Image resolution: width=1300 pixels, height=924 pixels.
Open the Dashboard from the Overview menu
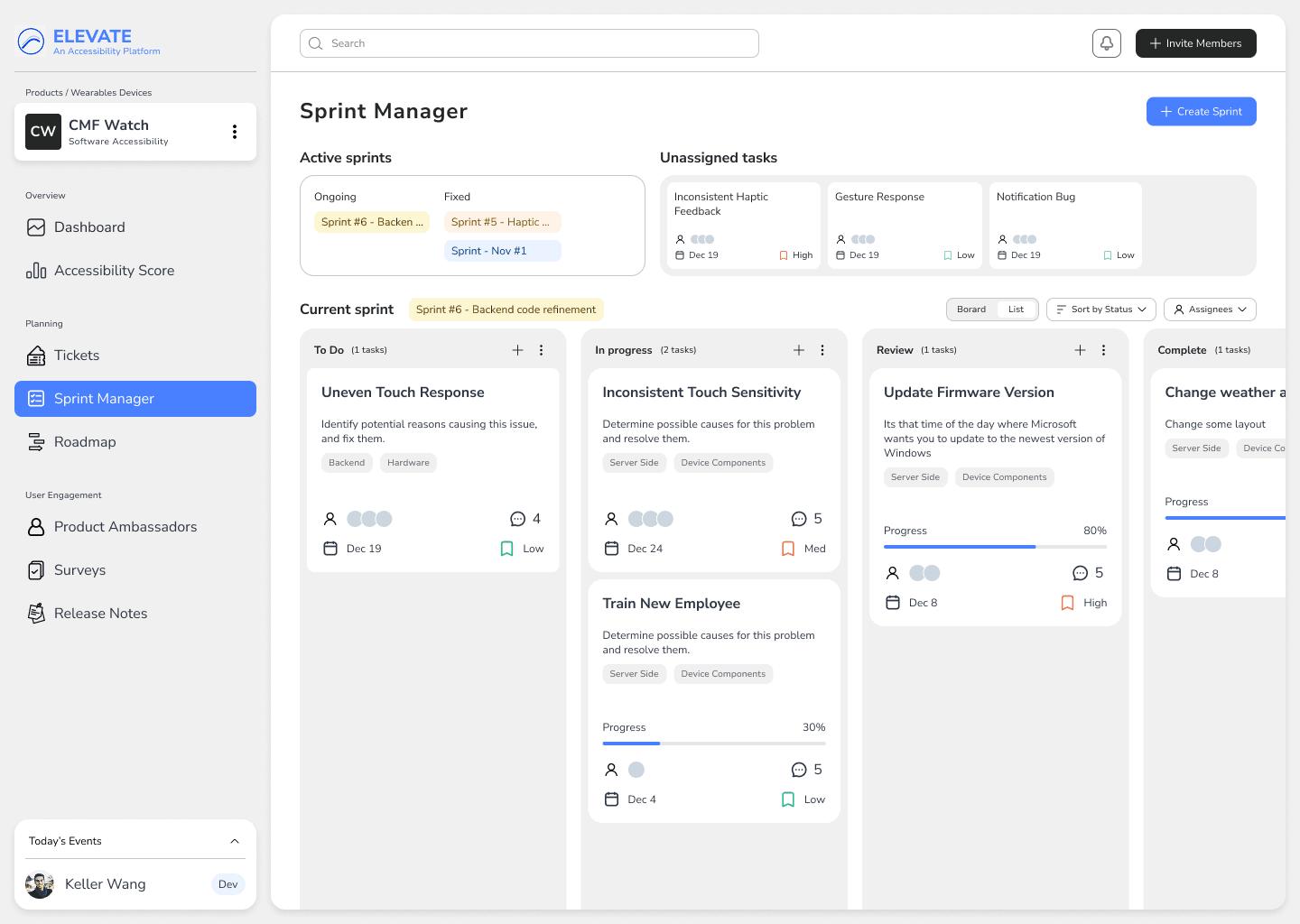88,226
